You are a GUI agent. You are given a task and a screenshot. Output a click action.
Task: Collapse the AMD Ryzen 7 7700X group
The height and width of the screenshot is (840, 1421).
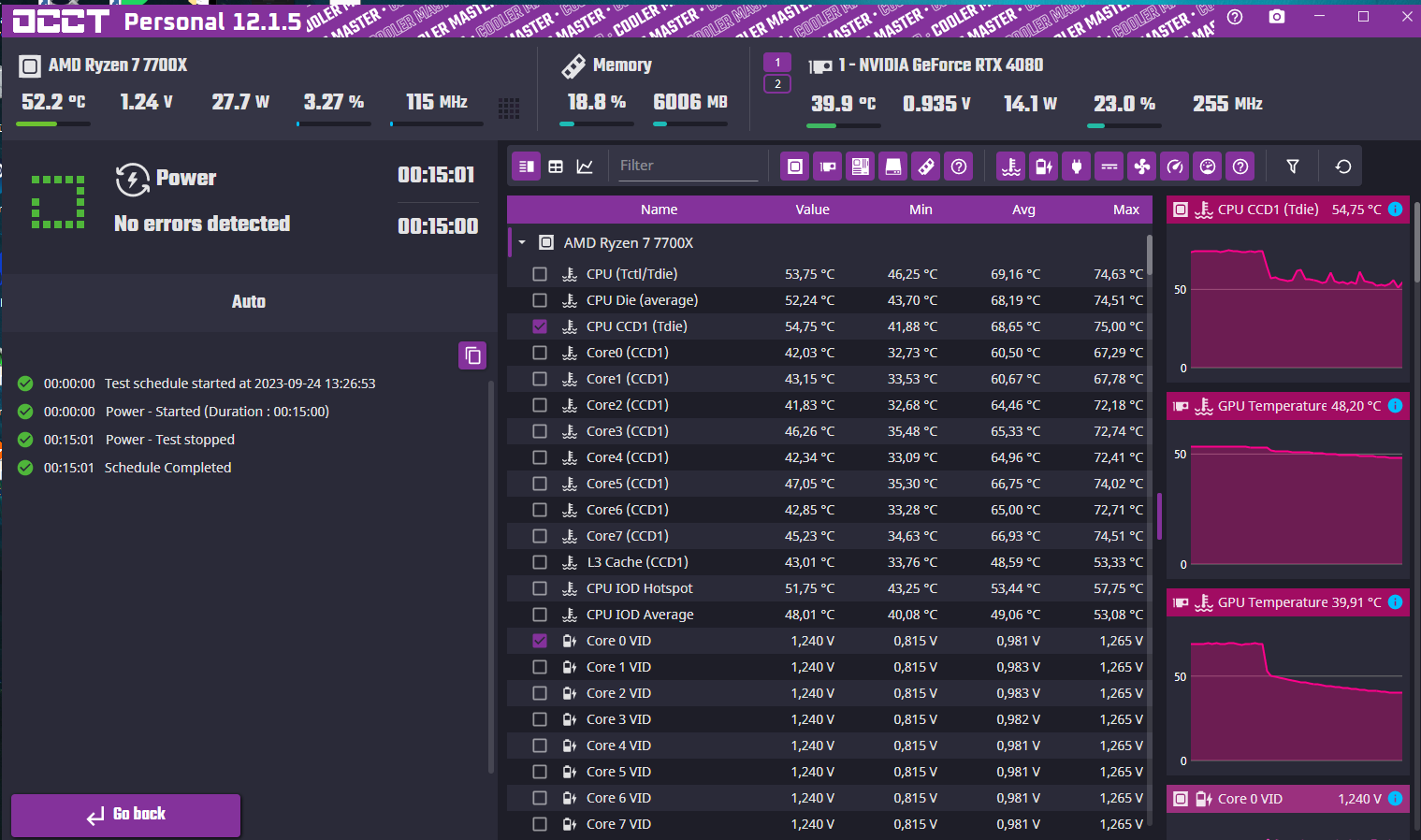(x=522, y=243)
